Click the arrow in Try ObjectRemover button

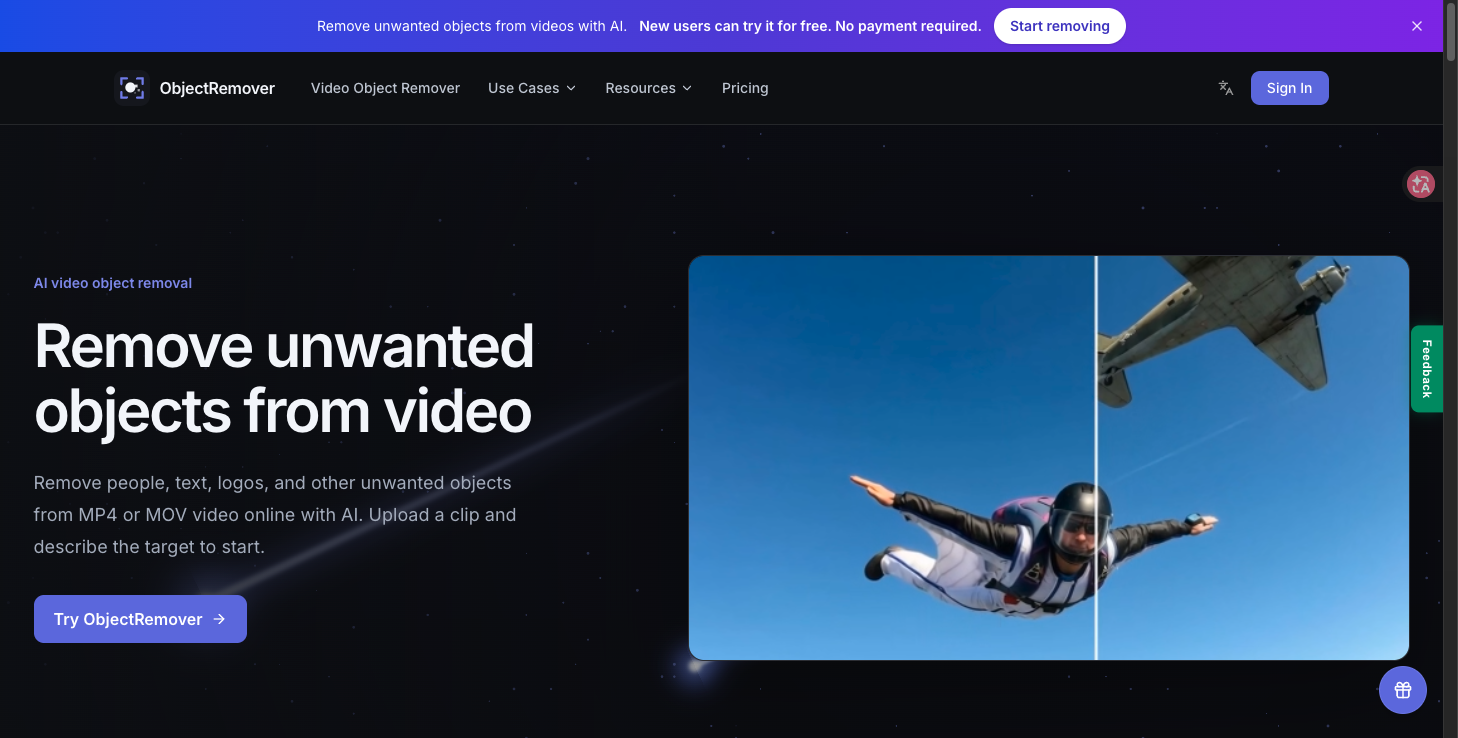pyautogui.click(x=219, y=619)
